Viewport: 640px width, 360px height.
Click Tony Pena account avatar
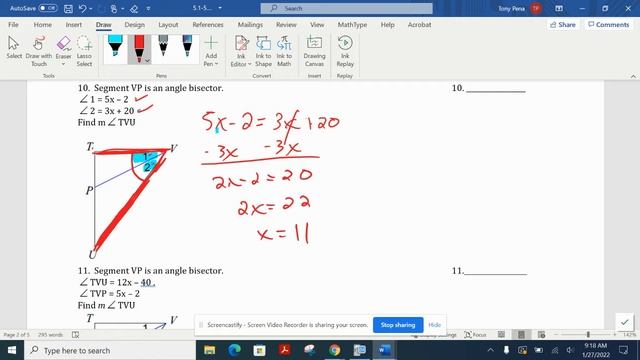[x=536, y=8]
